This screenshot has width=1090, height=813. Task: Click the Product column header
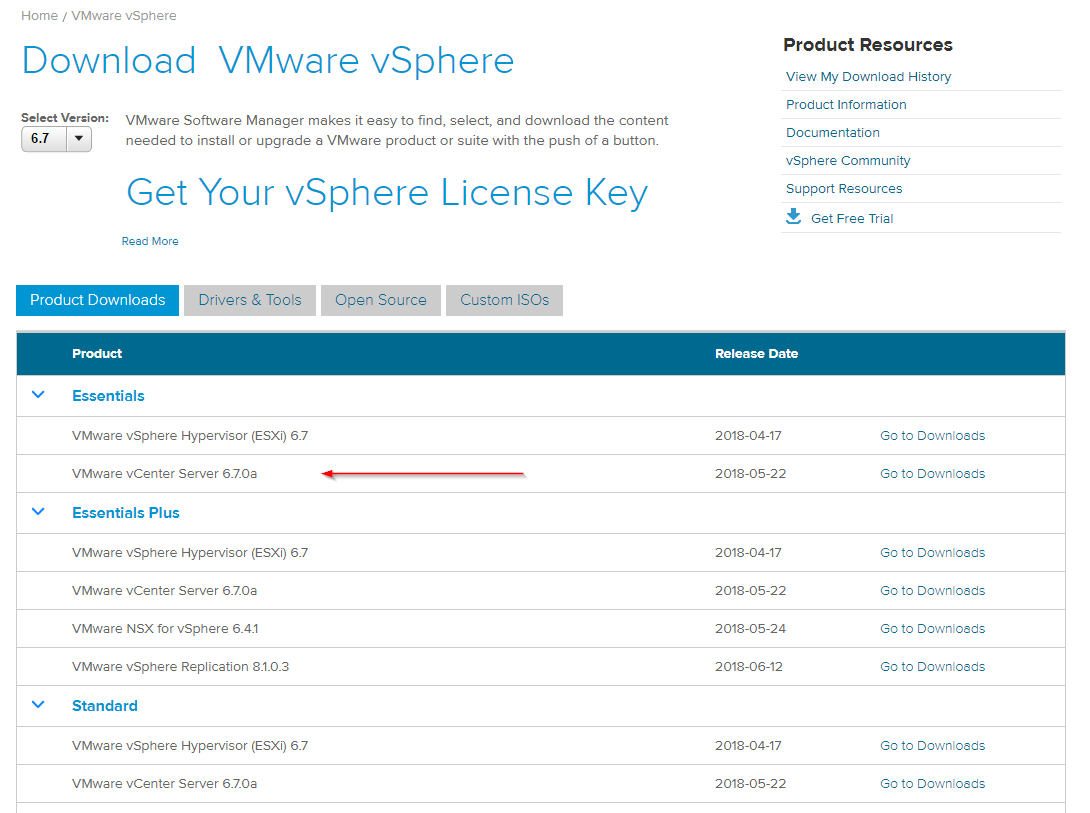pos(97,354)
